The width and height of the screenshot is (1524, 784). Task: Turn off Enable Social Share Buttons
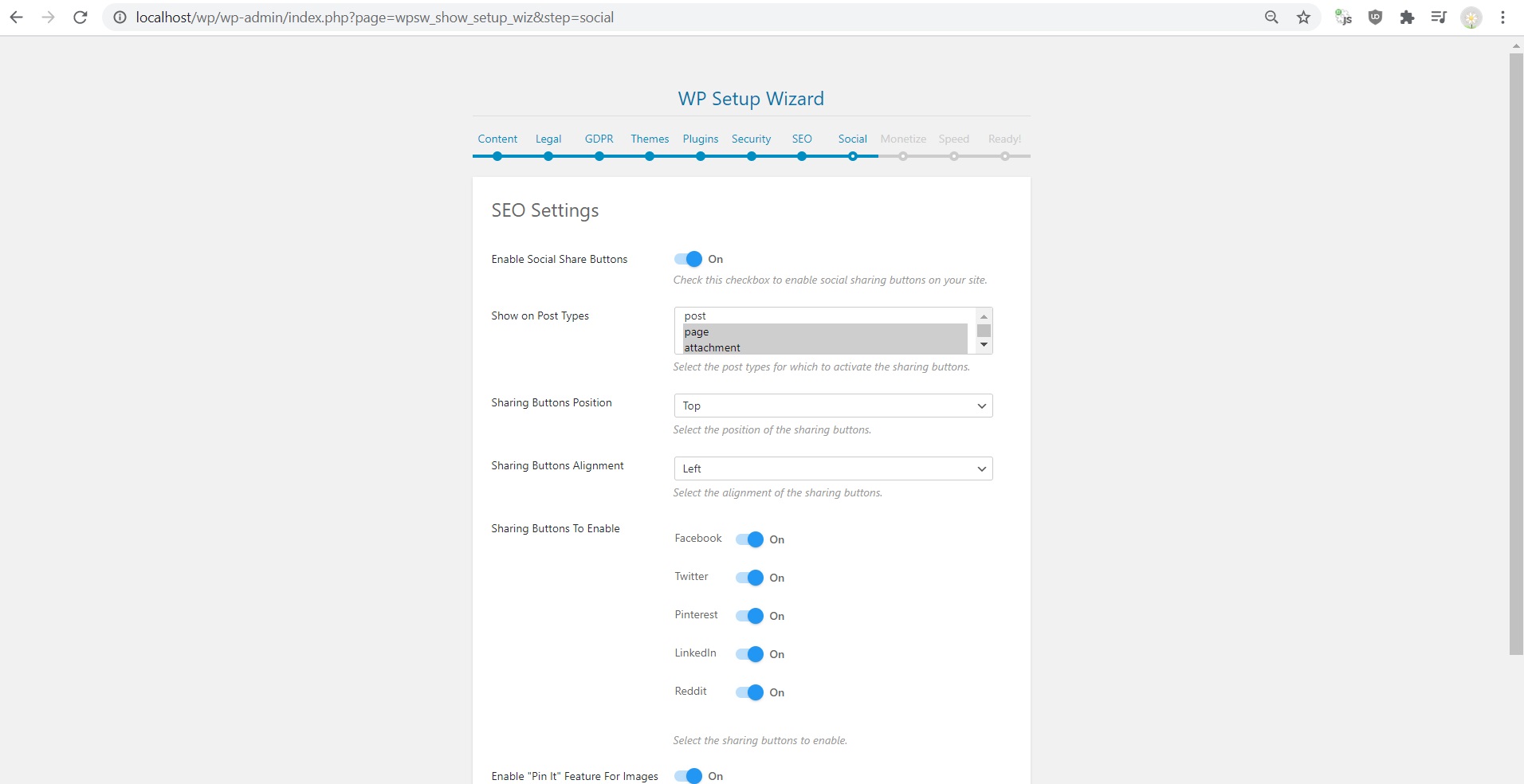[x=687, y=259]
